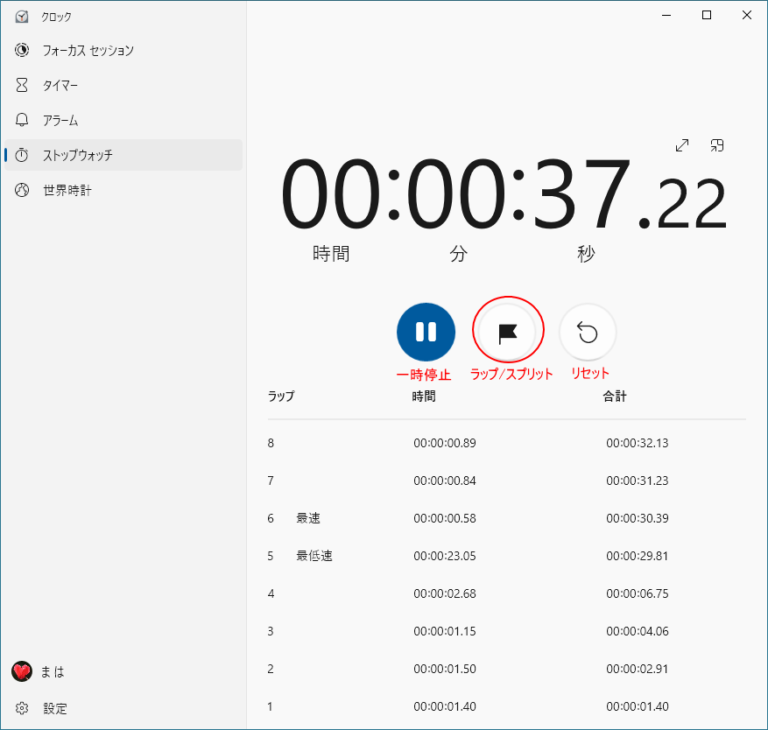The image size is (768, 730).
Task: Expand stopwatch to full view
Action: pyautogui.click(x=682, y=146)
